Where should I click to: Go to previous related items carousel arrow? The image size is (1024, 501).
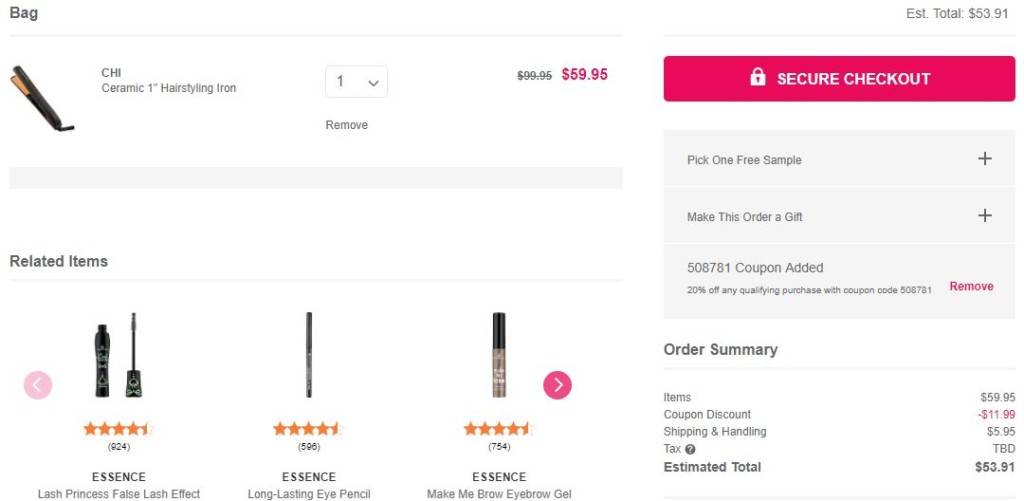pyautogui.click(x=38, y=385)
